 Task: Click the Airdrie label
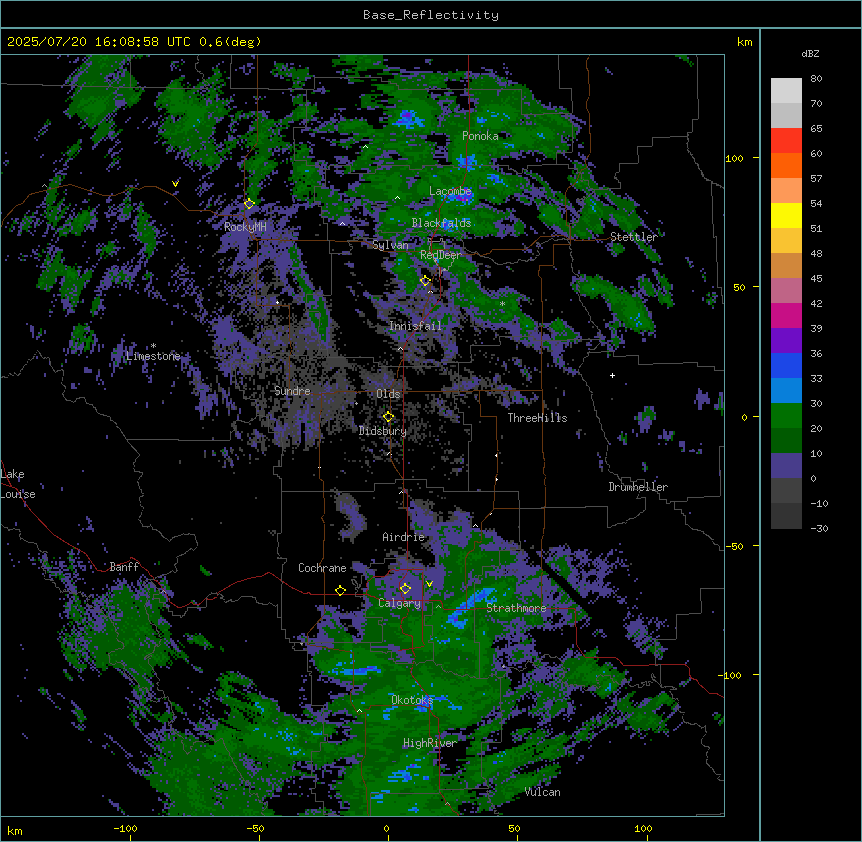(404, 537)
